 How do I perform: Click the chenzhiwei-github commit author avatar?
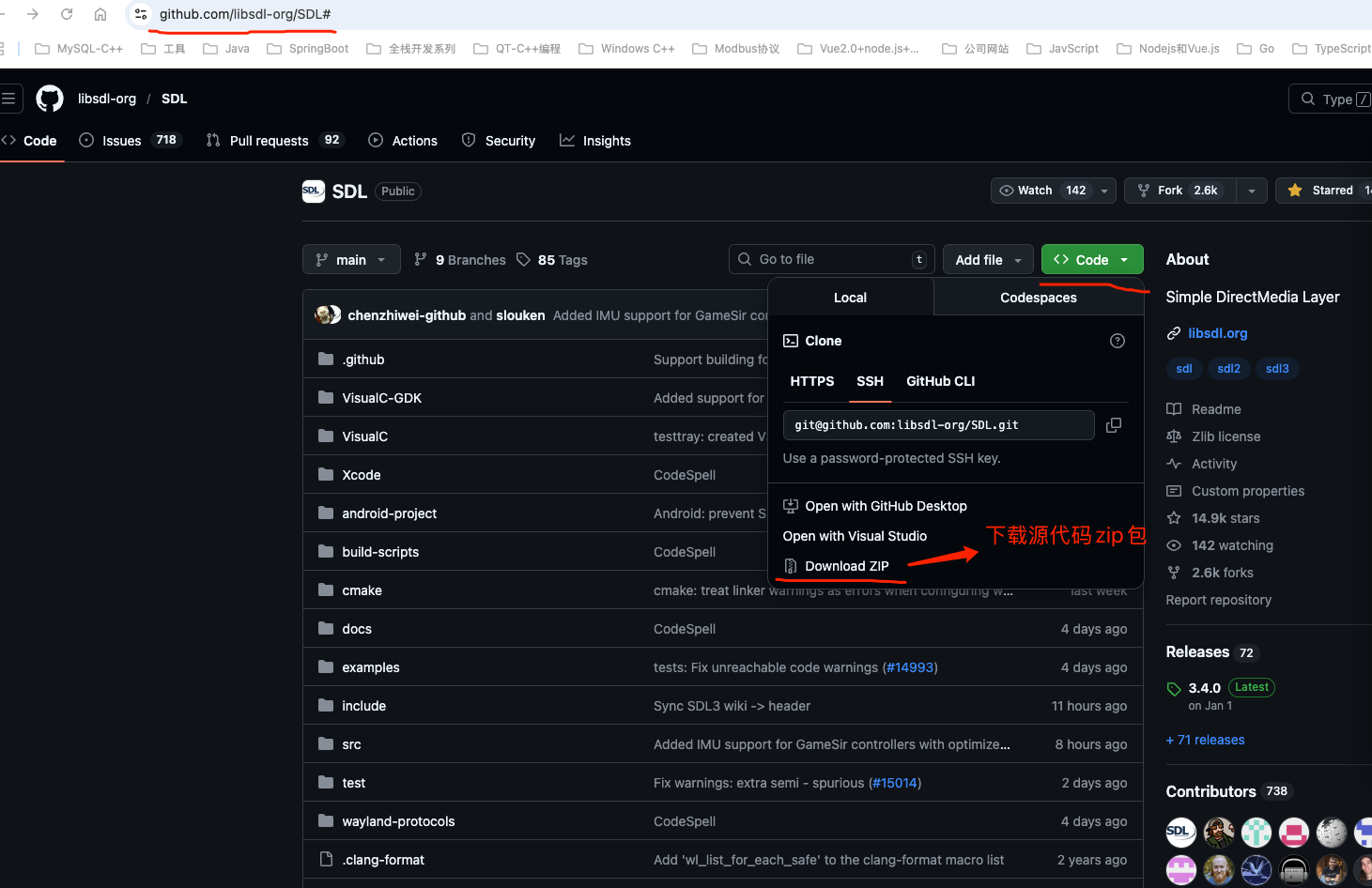[x=325, y=315]
